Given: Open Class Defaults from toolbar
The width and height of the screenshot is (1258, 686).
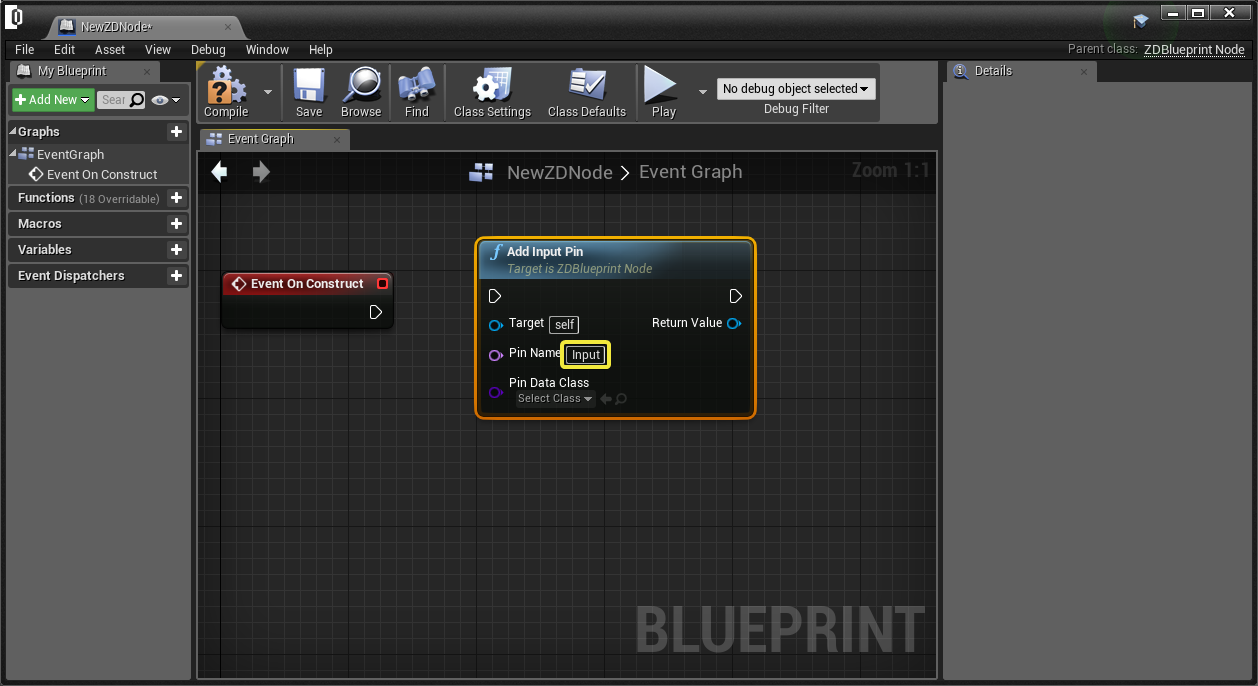Looking at the screenshot, I should pyautogui.click(x=586, y=91).
